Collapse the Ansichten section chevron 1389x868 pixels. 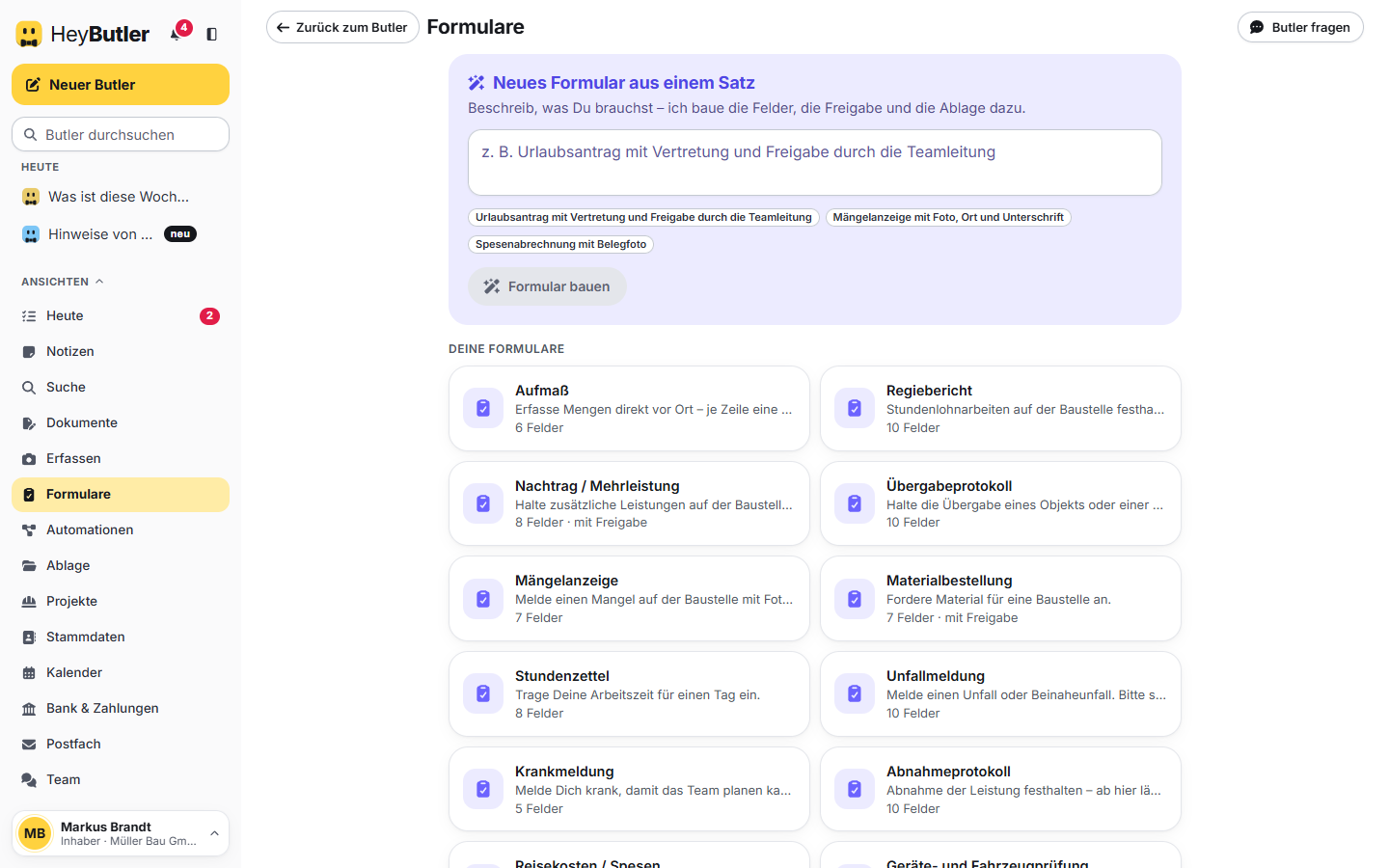click(x=99, y=282)
